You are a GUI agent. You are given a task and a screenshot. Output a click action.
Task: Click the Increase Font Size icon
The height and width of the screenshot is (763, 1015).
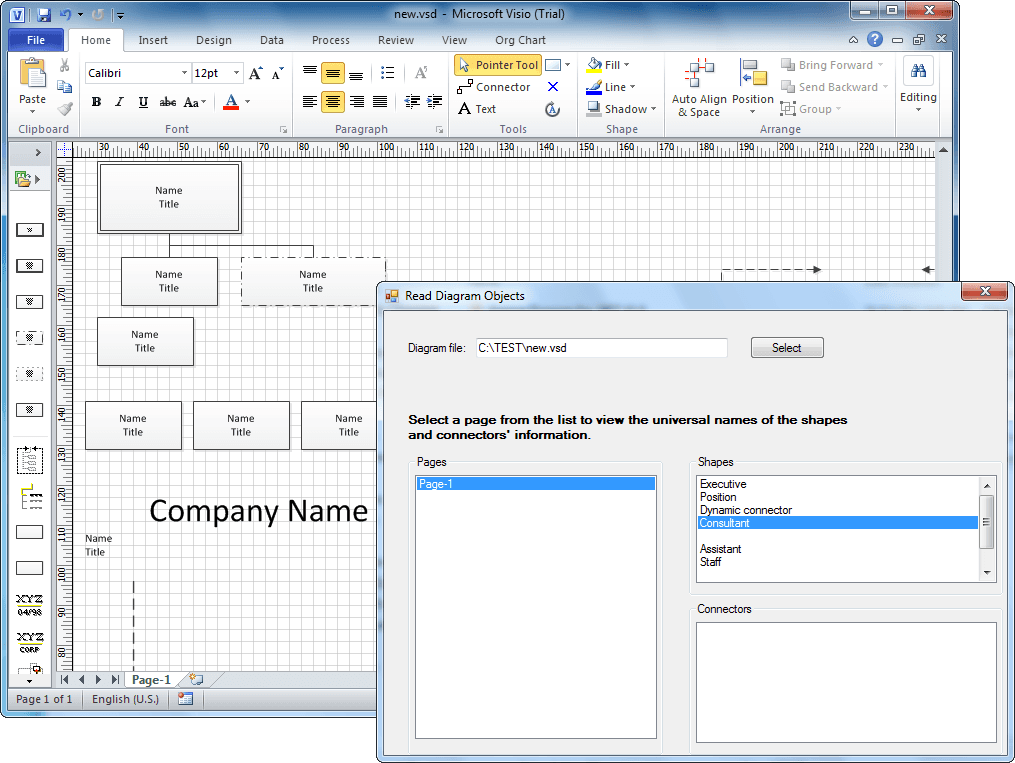click(256, 73)
